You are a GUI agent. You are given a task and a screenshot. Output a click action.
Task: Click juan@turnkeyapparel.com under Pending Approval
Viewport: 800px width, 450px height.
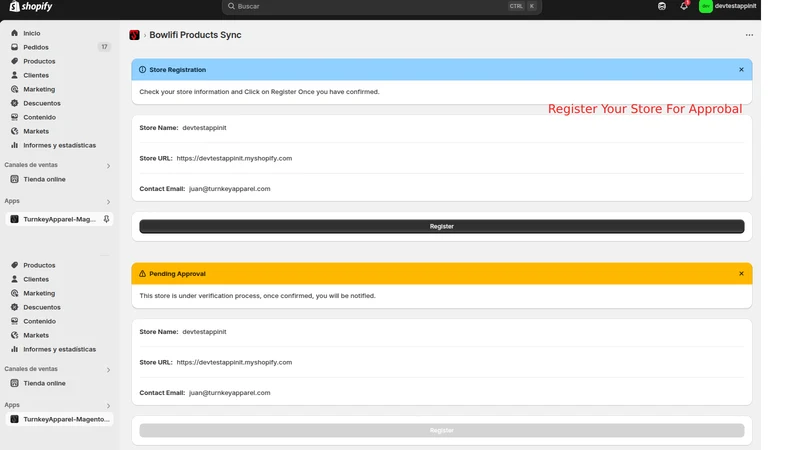coord(230,393)
